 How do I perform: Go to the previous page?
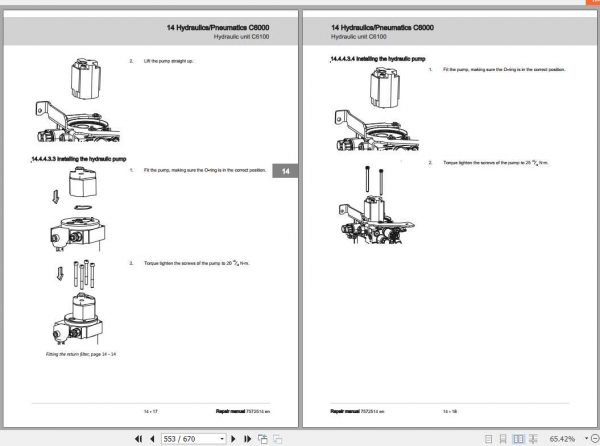tap(152, 439)
